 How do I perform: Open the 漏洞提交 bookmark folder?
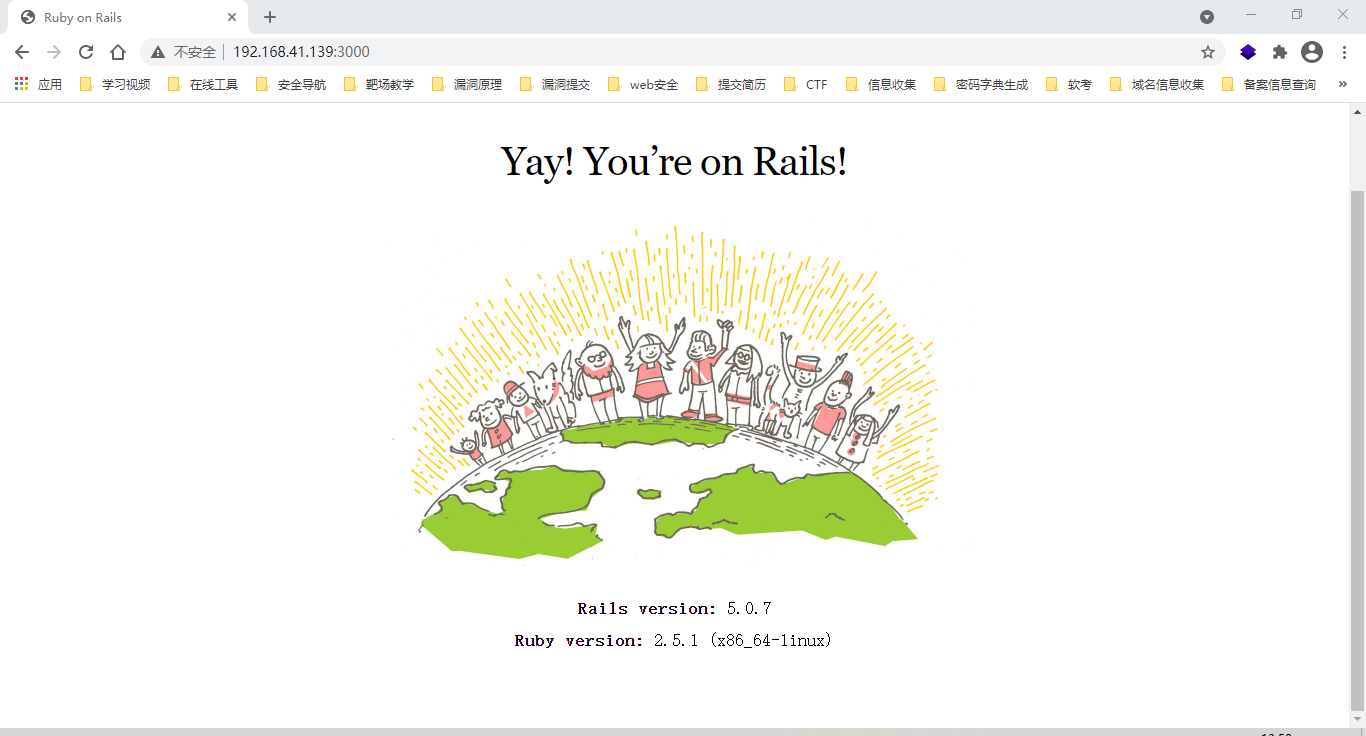click(x=555, y=84)
